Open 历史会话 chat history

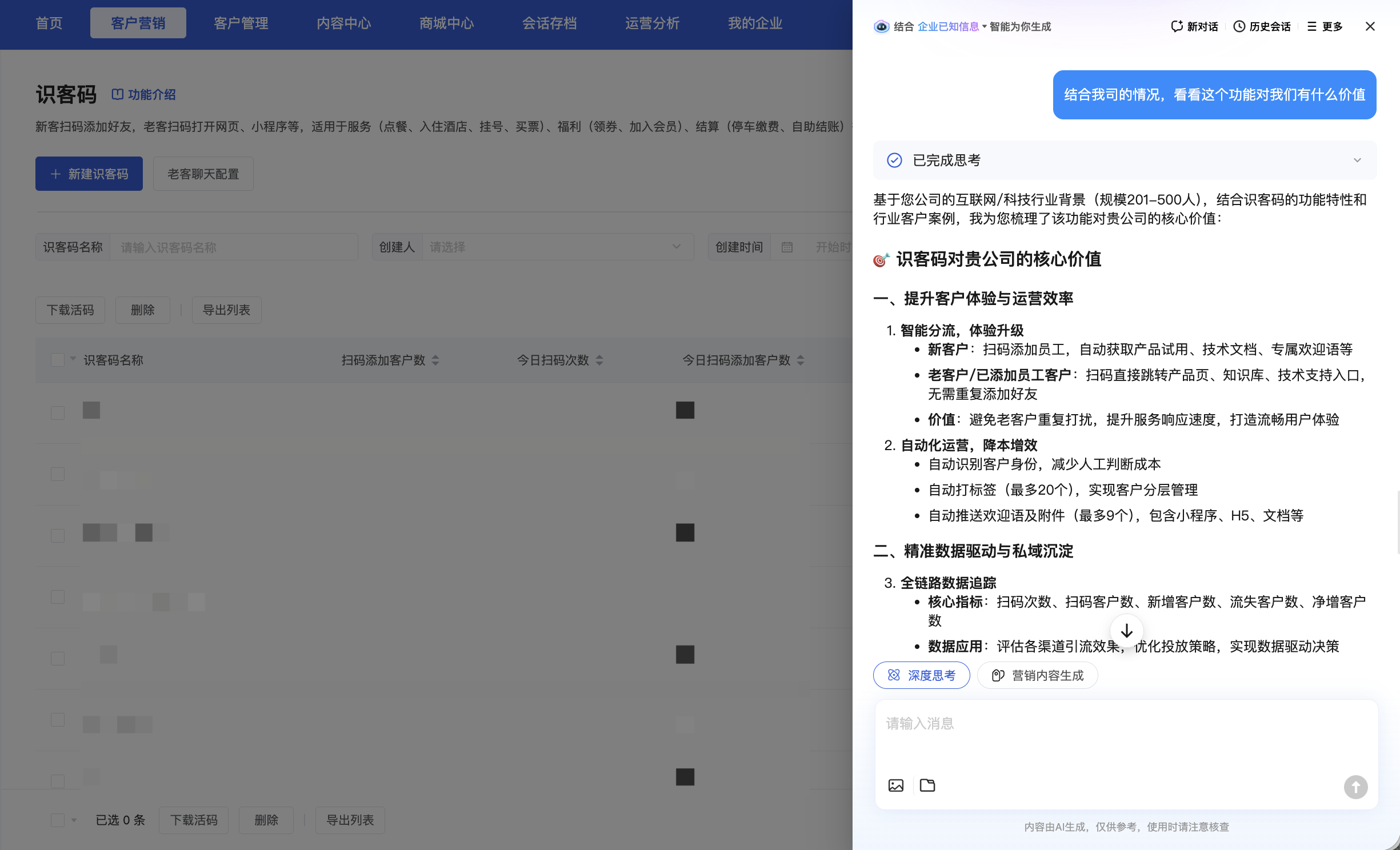[1262, 26]
